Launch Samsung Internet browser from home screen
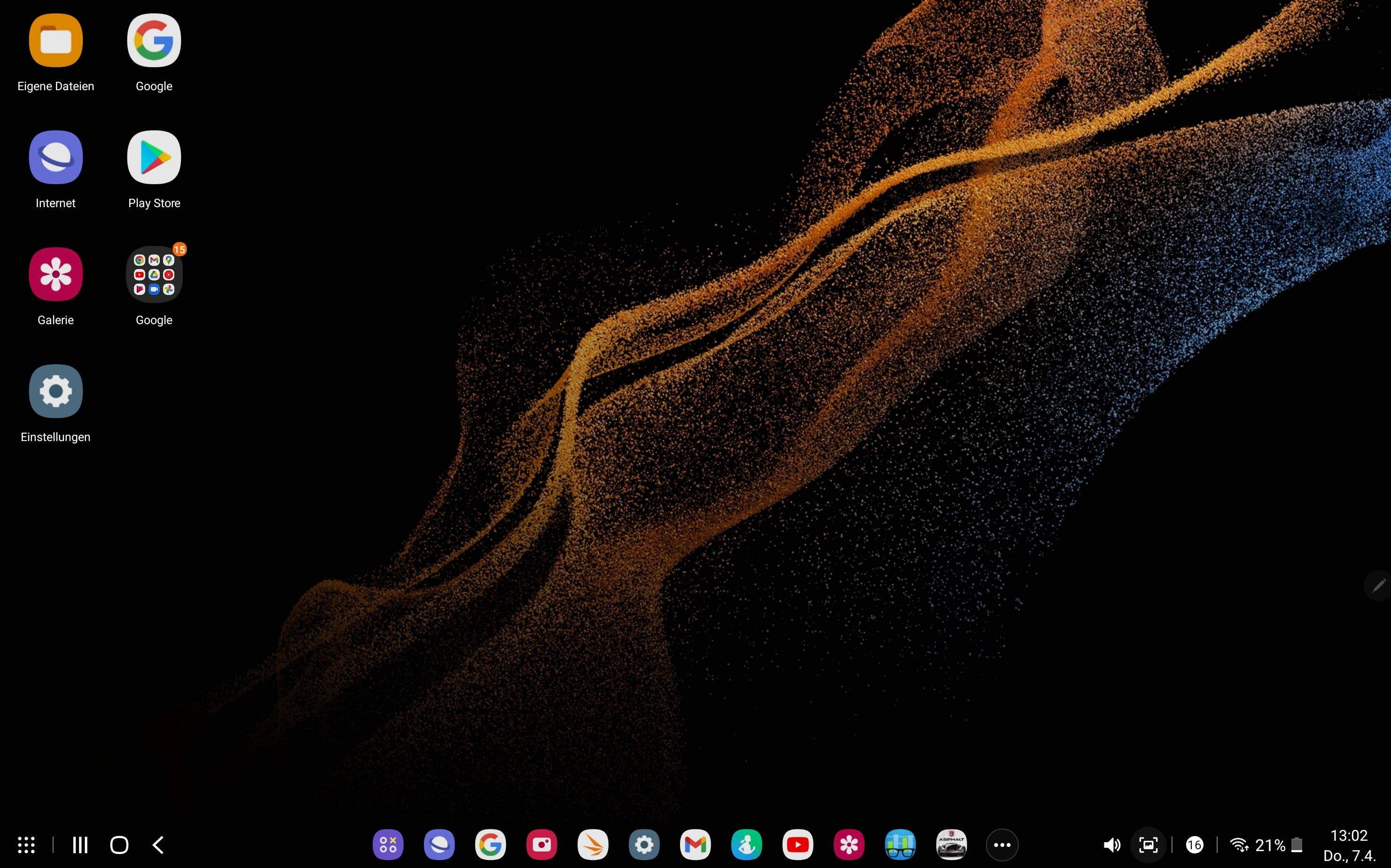The width and height of the screenshot is (1391, 868). pyautogui.click(x=55, y=157)
